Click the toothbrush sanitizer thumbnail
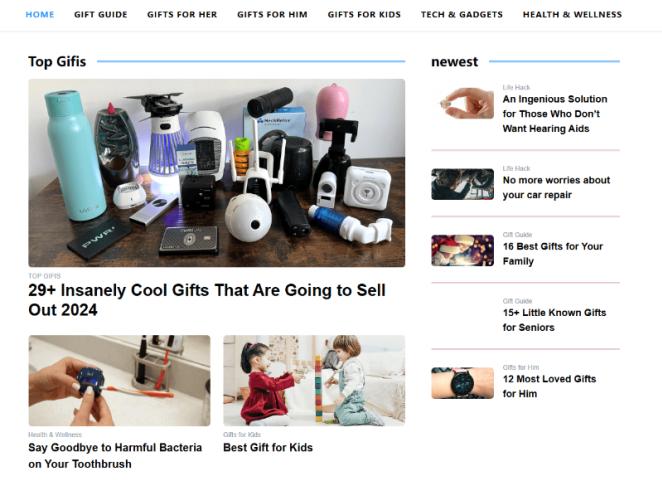 pos(119,380)
